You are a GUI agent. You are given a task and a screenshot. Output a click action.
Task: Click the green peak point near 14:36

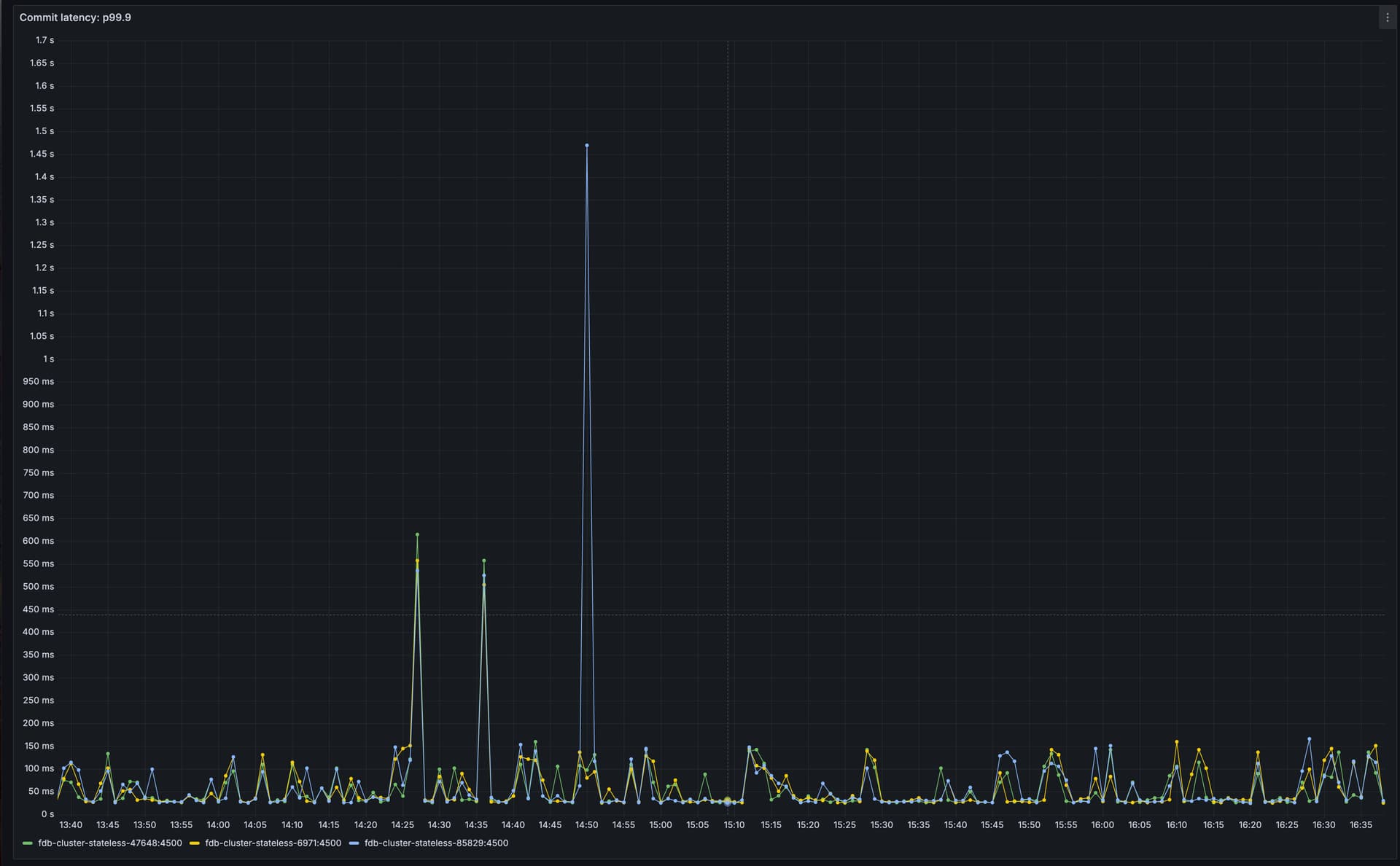(x=484, y=561)
